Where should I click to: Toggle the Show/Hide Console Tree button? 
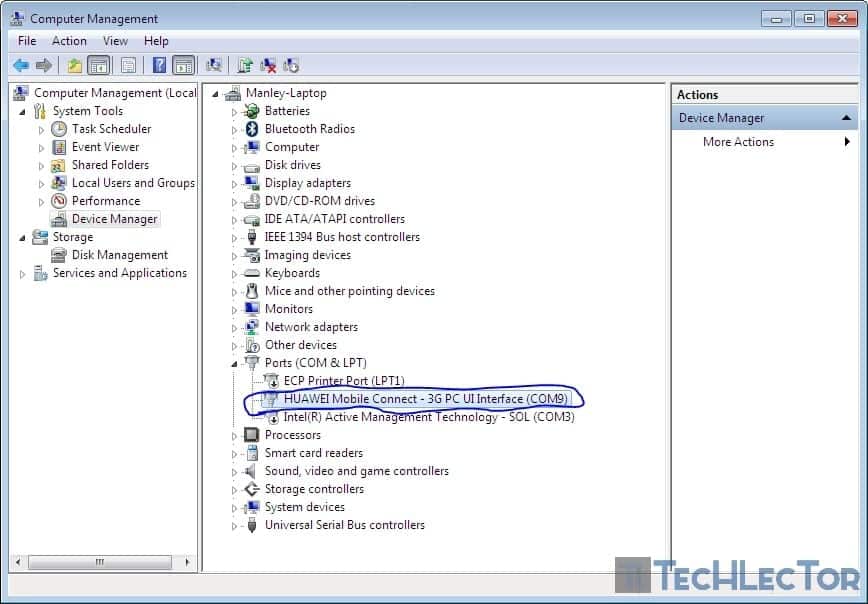pyautogui.click(x=99, y=66)
